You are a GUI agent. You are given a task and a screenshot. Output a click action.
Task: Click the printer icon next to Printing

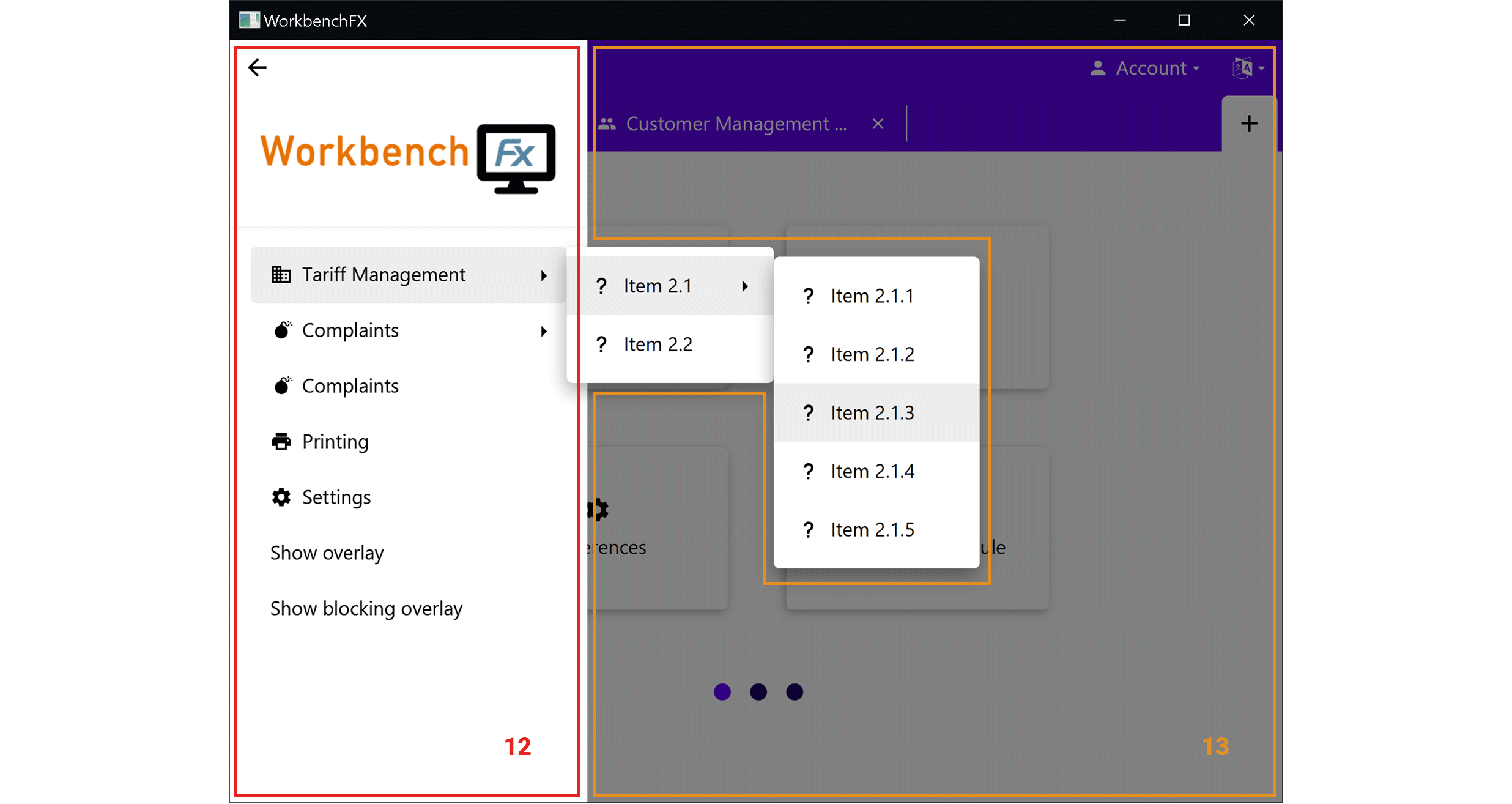(x=281, y=441)
